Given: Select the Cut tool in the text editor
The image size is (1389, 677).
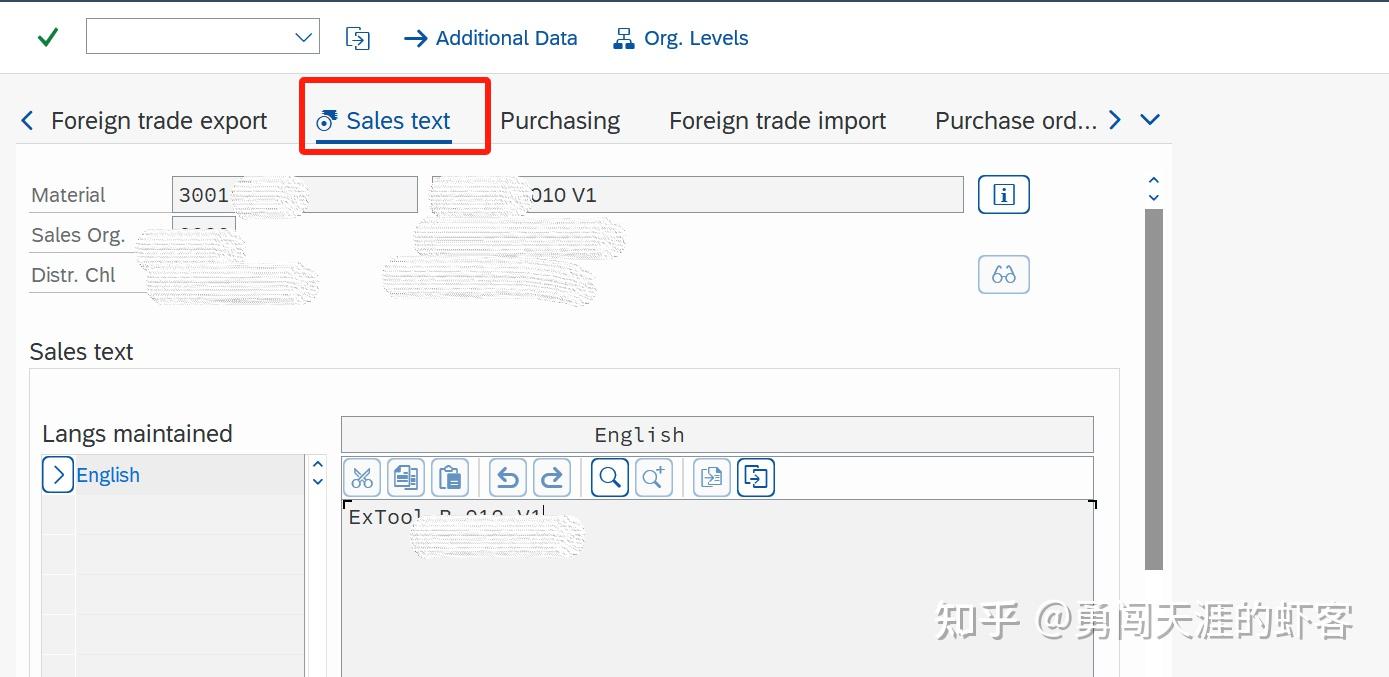Looking at the screenshot, I should [362, 477].
